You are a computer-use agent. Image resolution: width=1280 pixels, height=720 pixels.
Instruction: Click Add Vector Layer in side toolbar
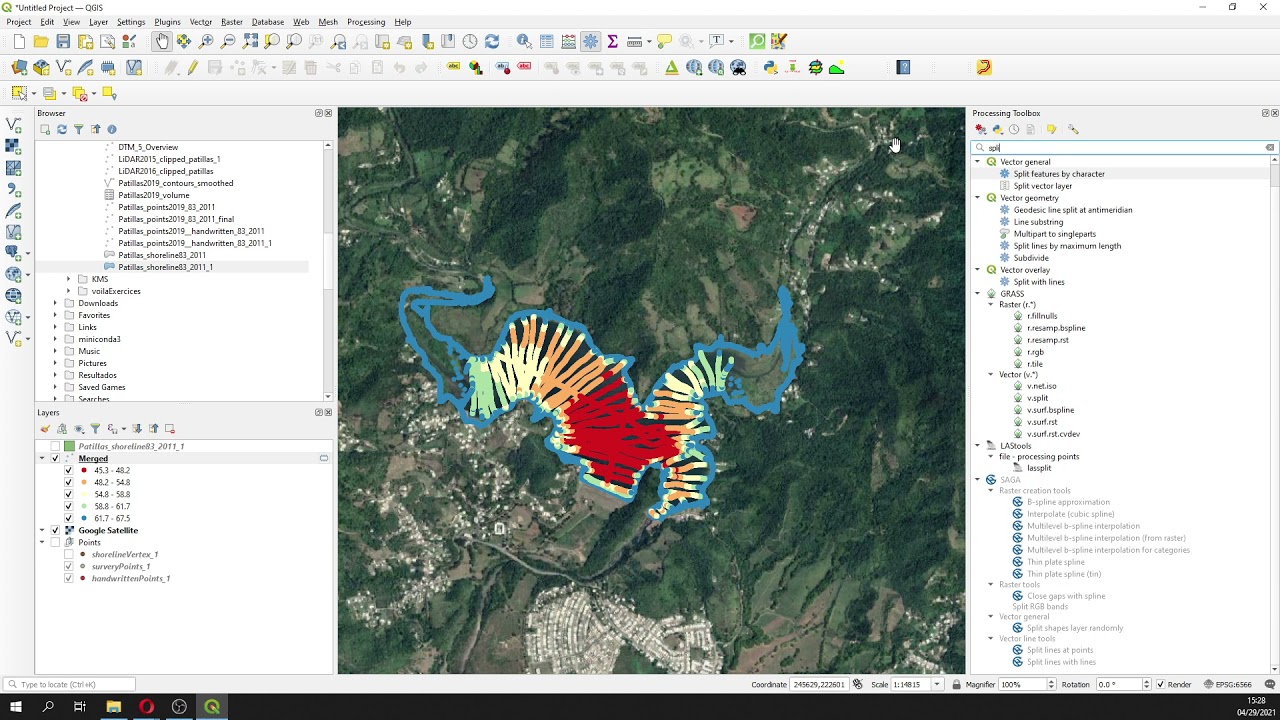pos(13,125)
